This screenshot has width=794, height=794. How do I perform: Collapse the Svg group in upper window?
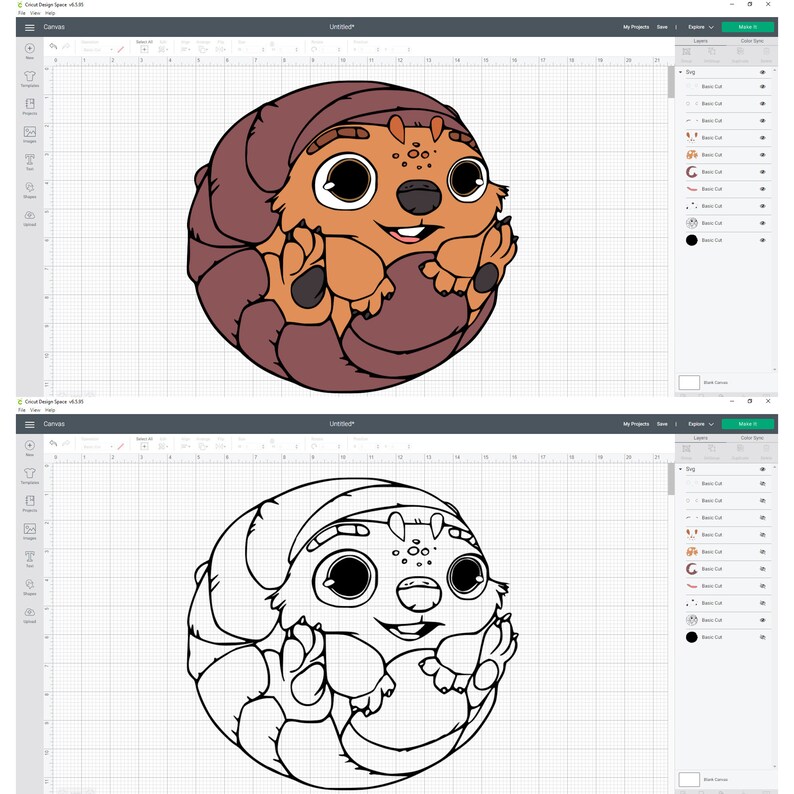pyautogui.click(x=681, y=72)
